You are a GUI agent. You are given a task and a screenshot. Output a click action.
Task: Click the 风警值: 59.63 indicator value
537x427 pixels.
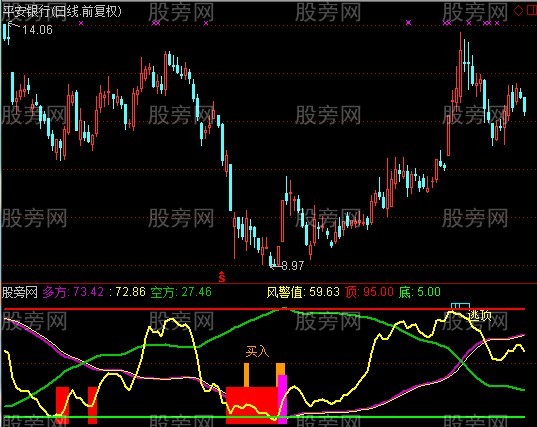click(x=303, y=292)
